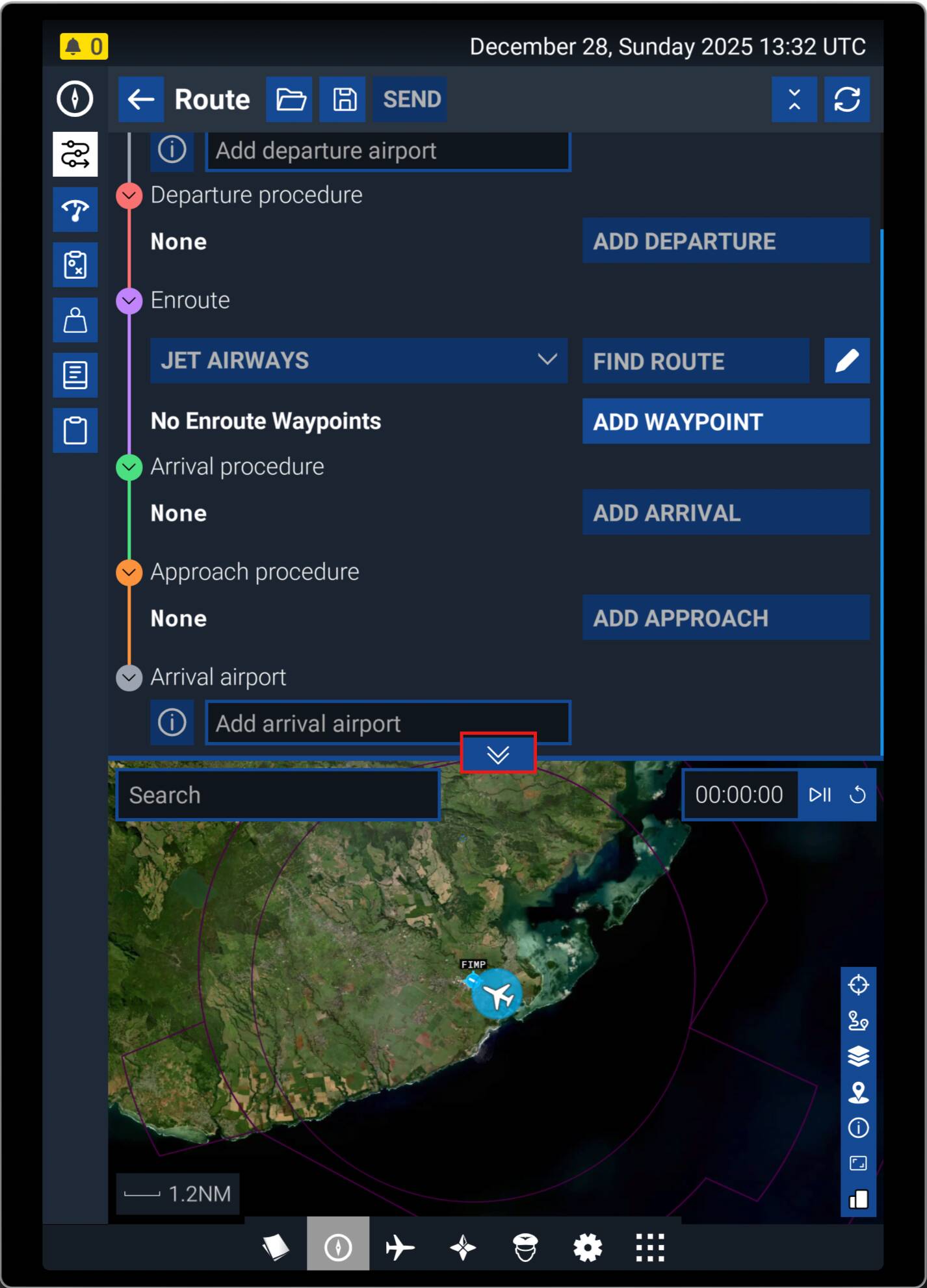This screenshot has height=1288, width=927.
Task: Open the document list sidebar tab
Action: point(75,376)
